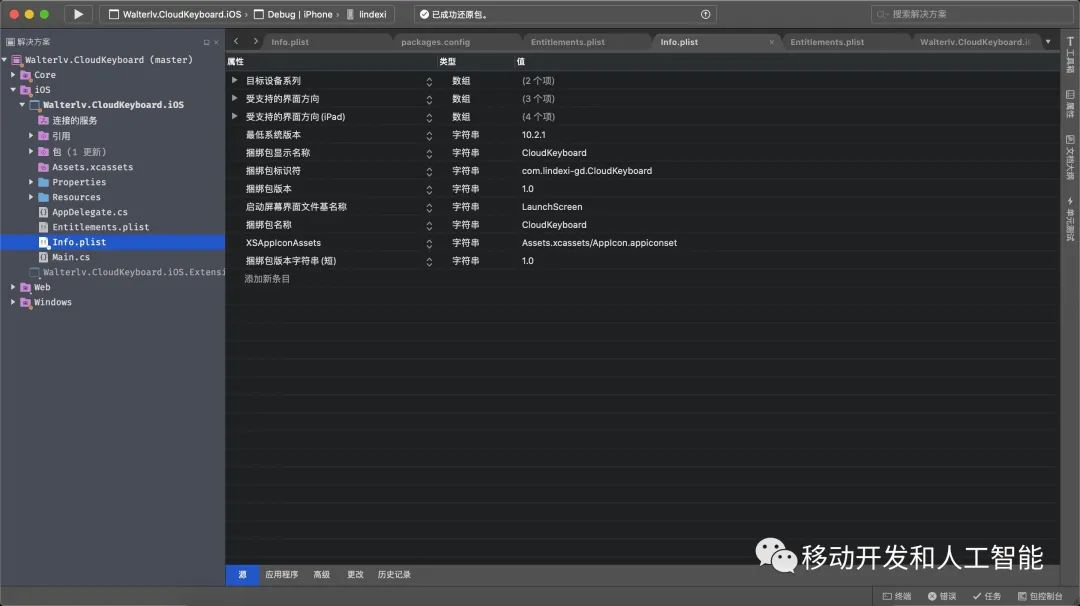Switch to the 历史记录 history view tab
The height and width of the screenshot is (606, 1080).
point(394,575)
